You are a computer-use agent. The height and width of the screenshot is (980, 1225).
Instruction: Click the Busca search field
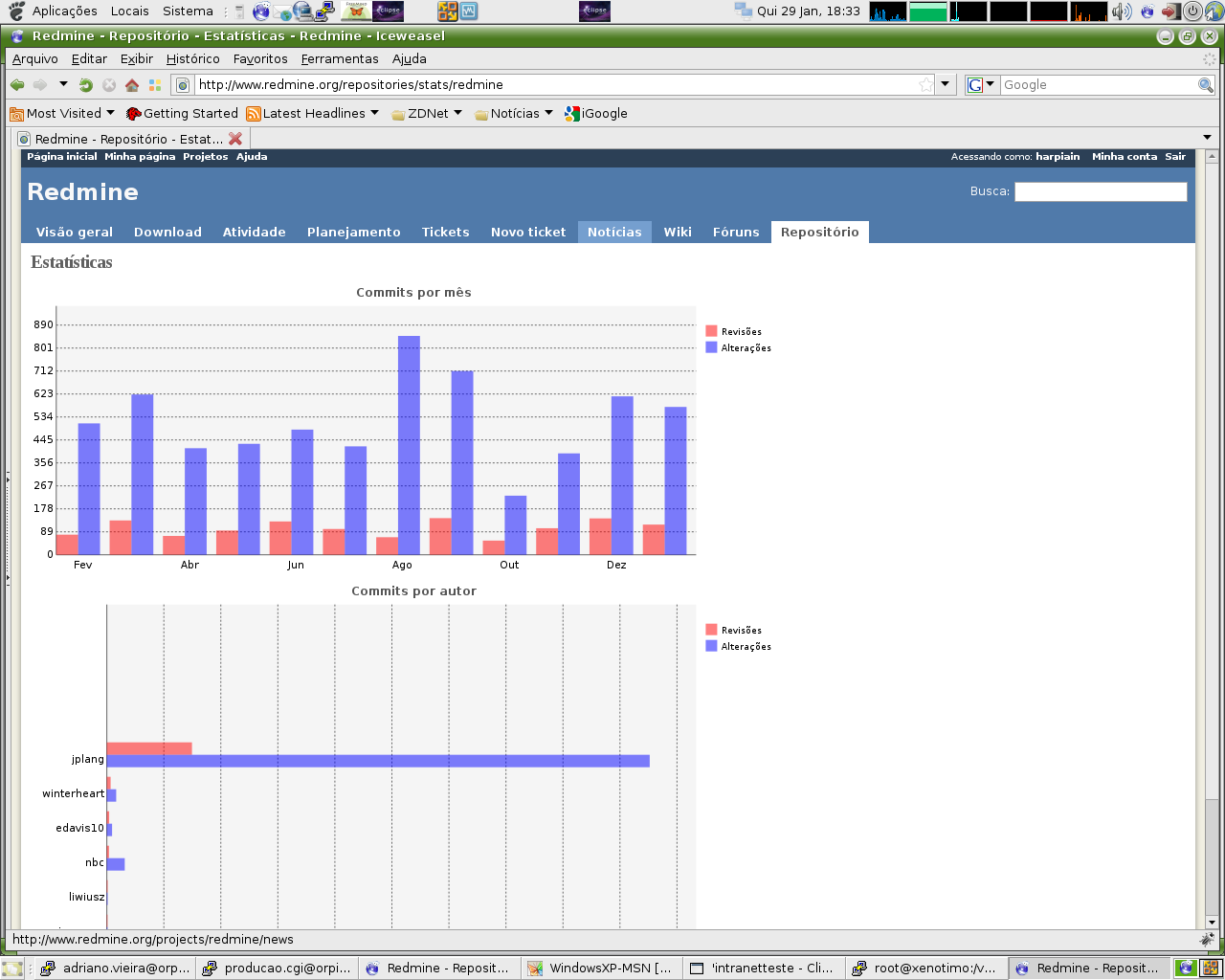coord(1101,191)
